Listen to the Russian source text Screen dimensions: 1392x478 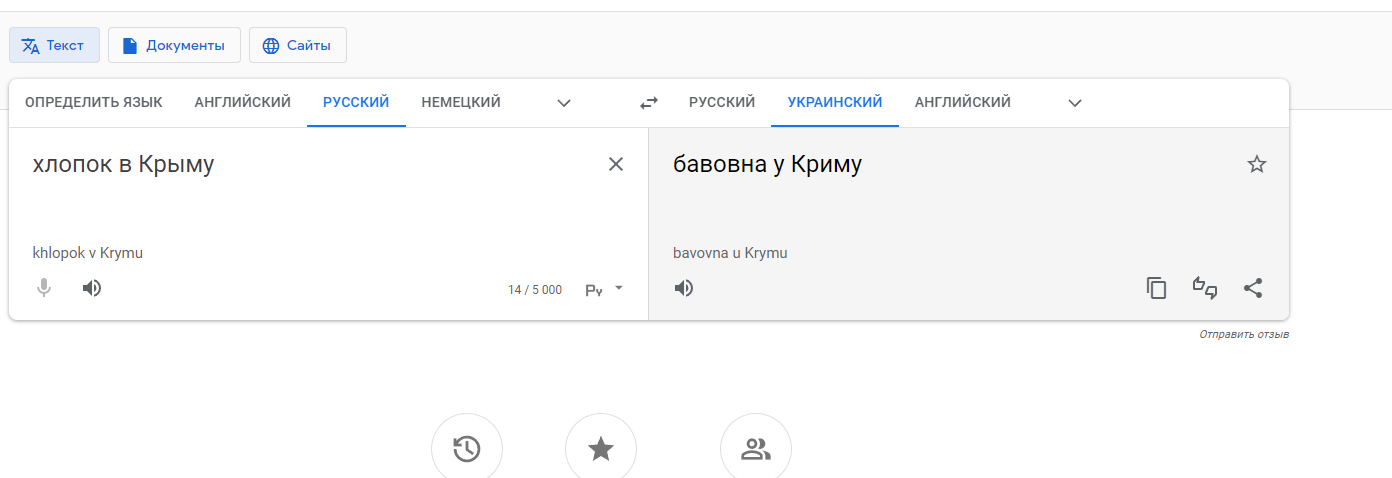pyautogui.click(x=92, y=288)
